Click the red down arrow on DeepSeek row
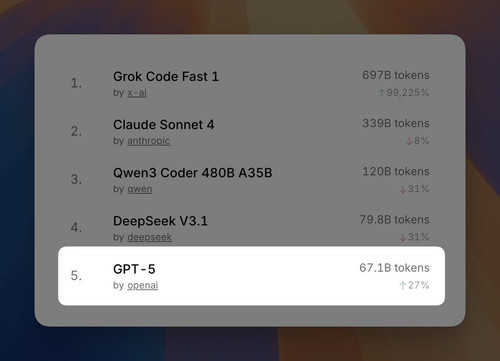The width and height of the screenshot is (500, 361). 403,237
